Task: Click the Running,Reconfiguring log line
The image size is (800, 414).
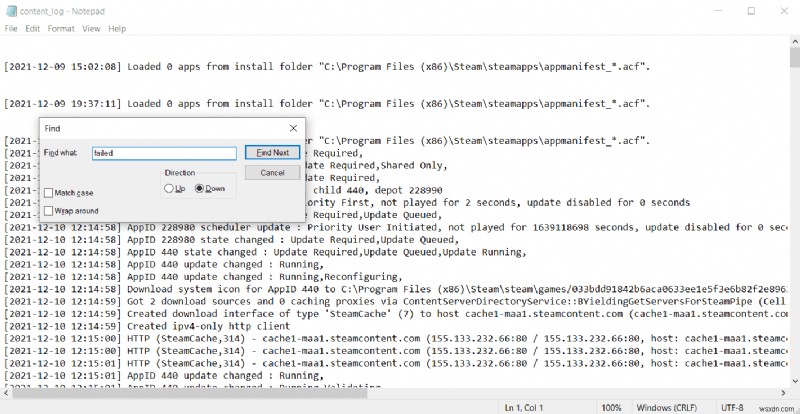Action: (203, 277)
